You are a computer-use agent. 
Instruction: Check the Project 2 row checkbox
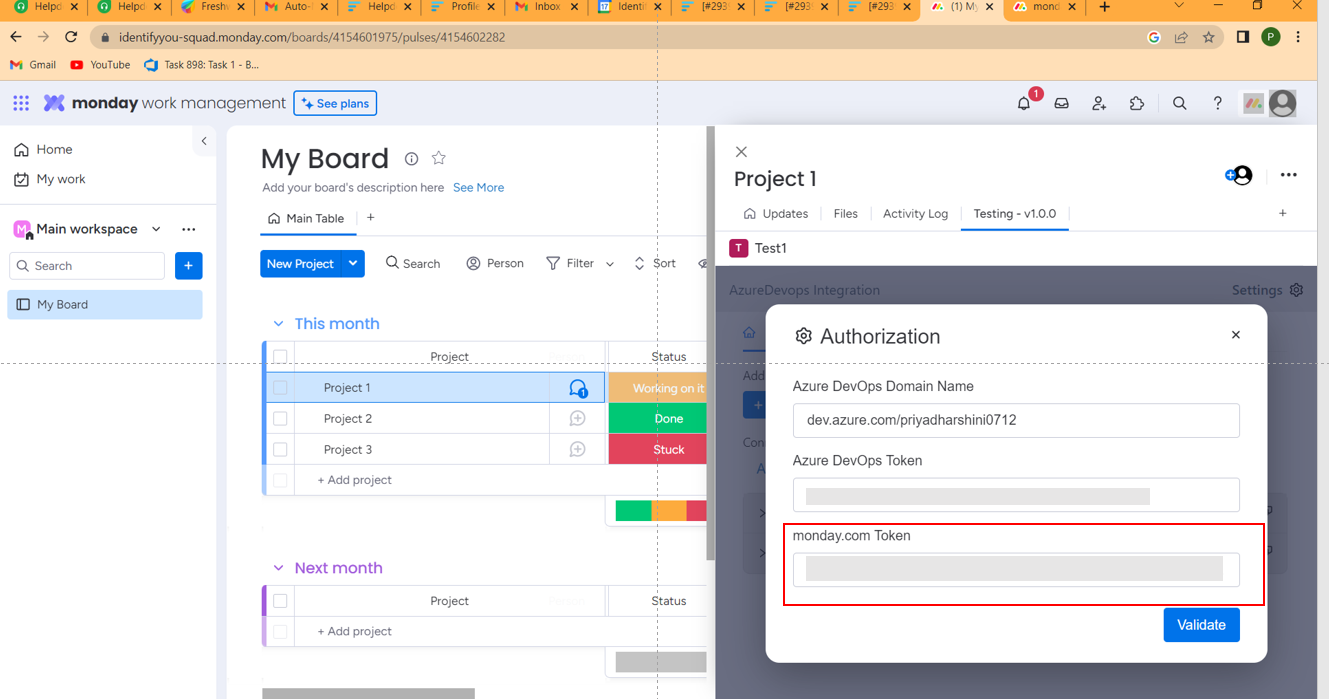click(280, 419)
